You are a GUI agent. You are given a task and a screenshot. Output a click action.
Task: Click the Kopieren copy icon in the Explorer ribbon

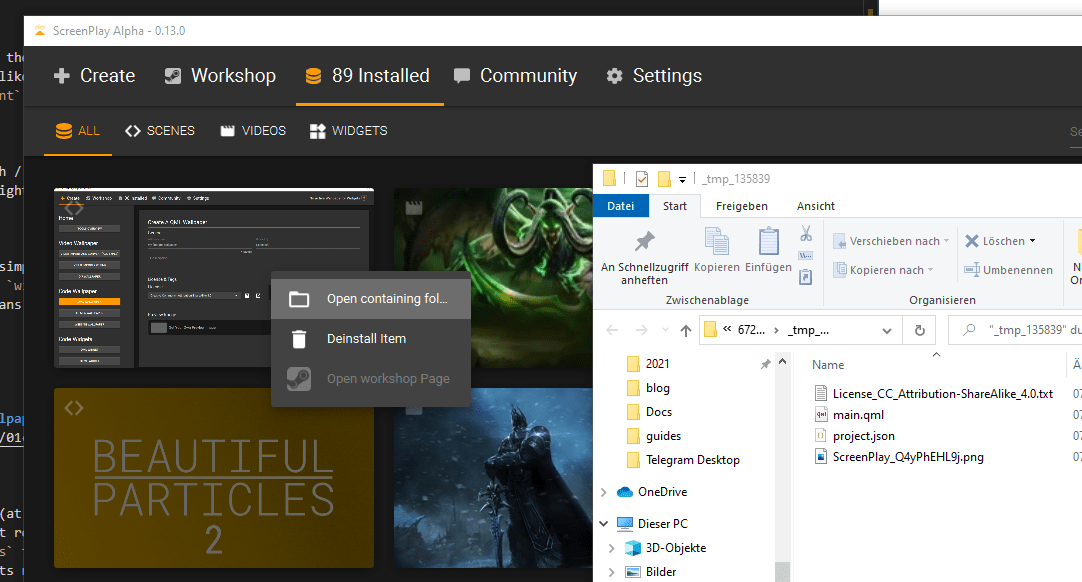[717, 239]
